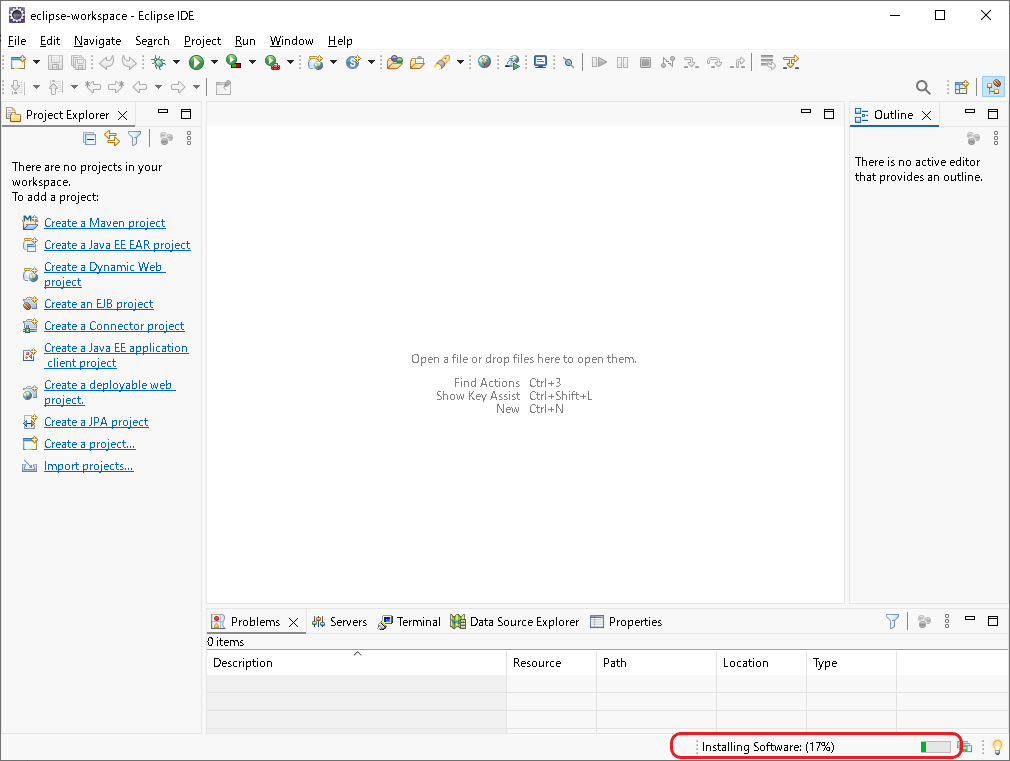1010x761 pixels.
Task: Switch to the Properties tab
Action: 627,622
